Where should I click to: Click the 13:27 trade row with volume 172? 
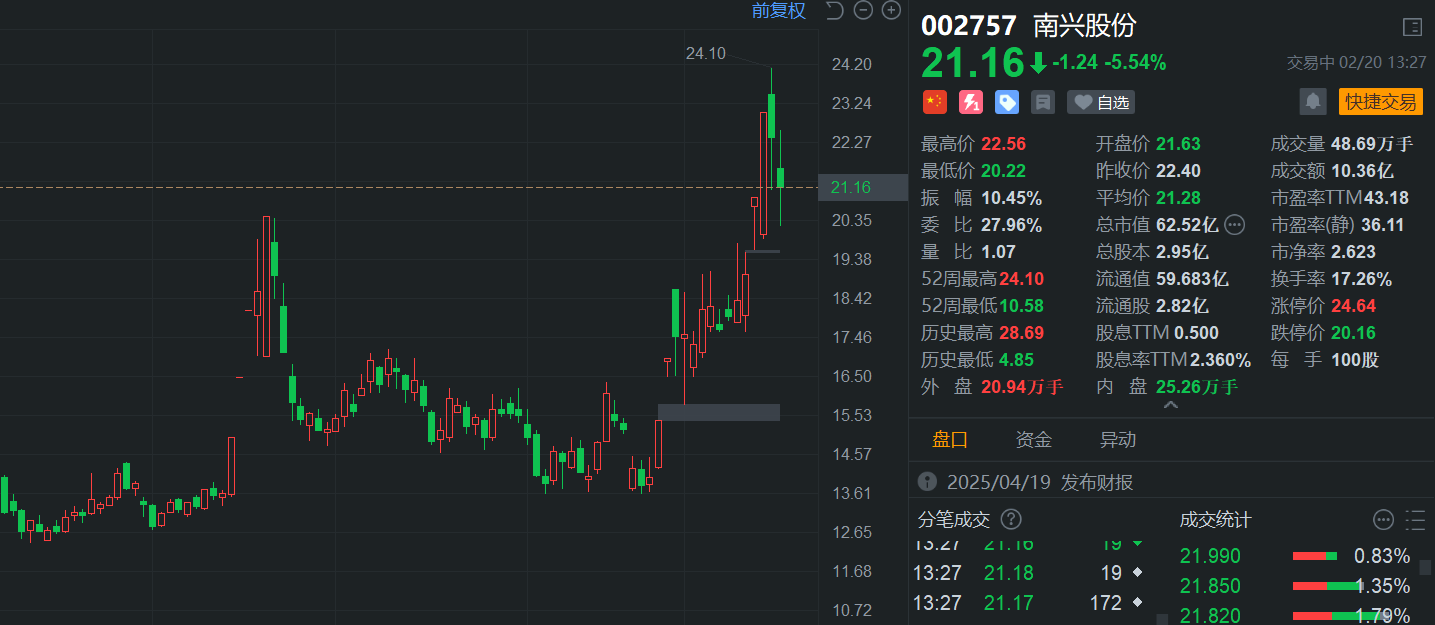[1031, 603]
